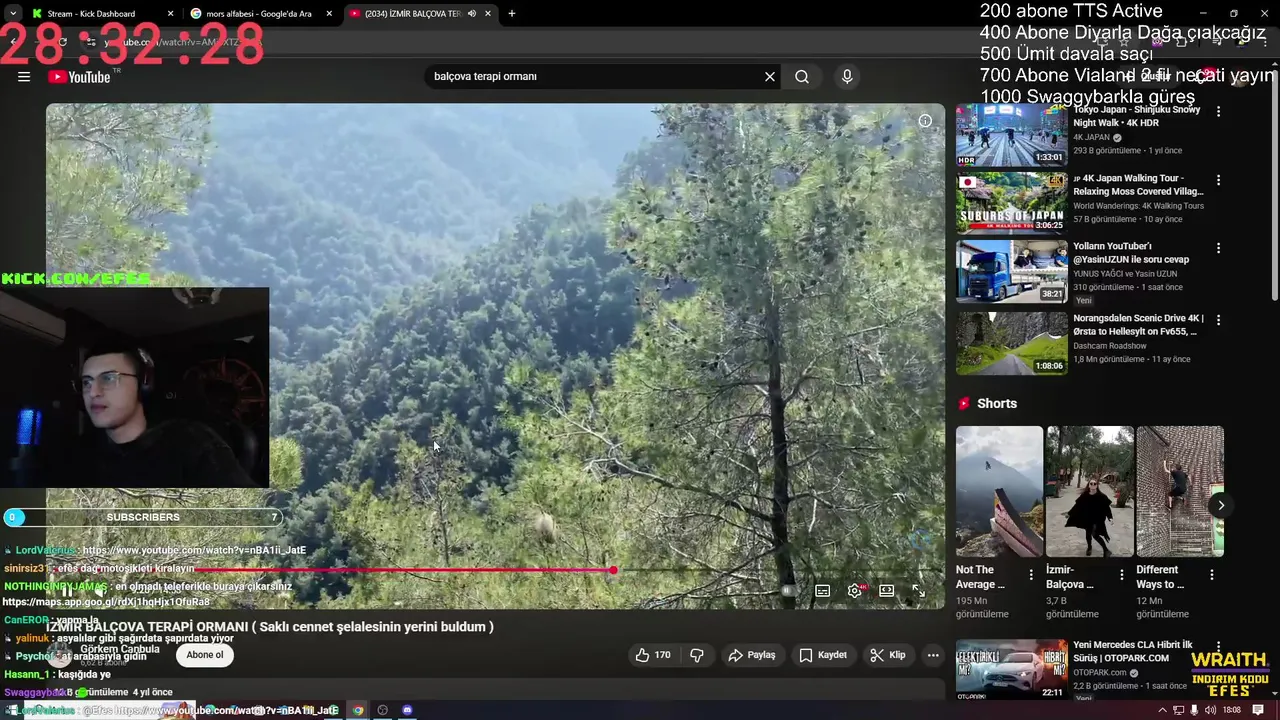Show hidden system tray icons chevron
This screenshot has width=1280, height=720.
coord(1162,710)
